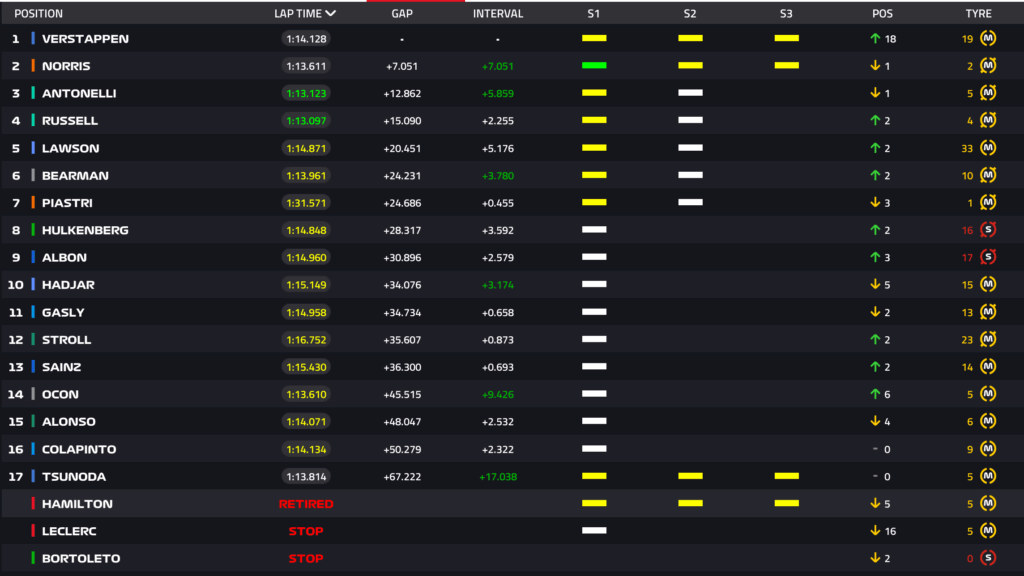The width and height of the screenshot is (1024, 576).
Task: Click Tsunoda's +17.038 interval value
Action: (497, 476)
